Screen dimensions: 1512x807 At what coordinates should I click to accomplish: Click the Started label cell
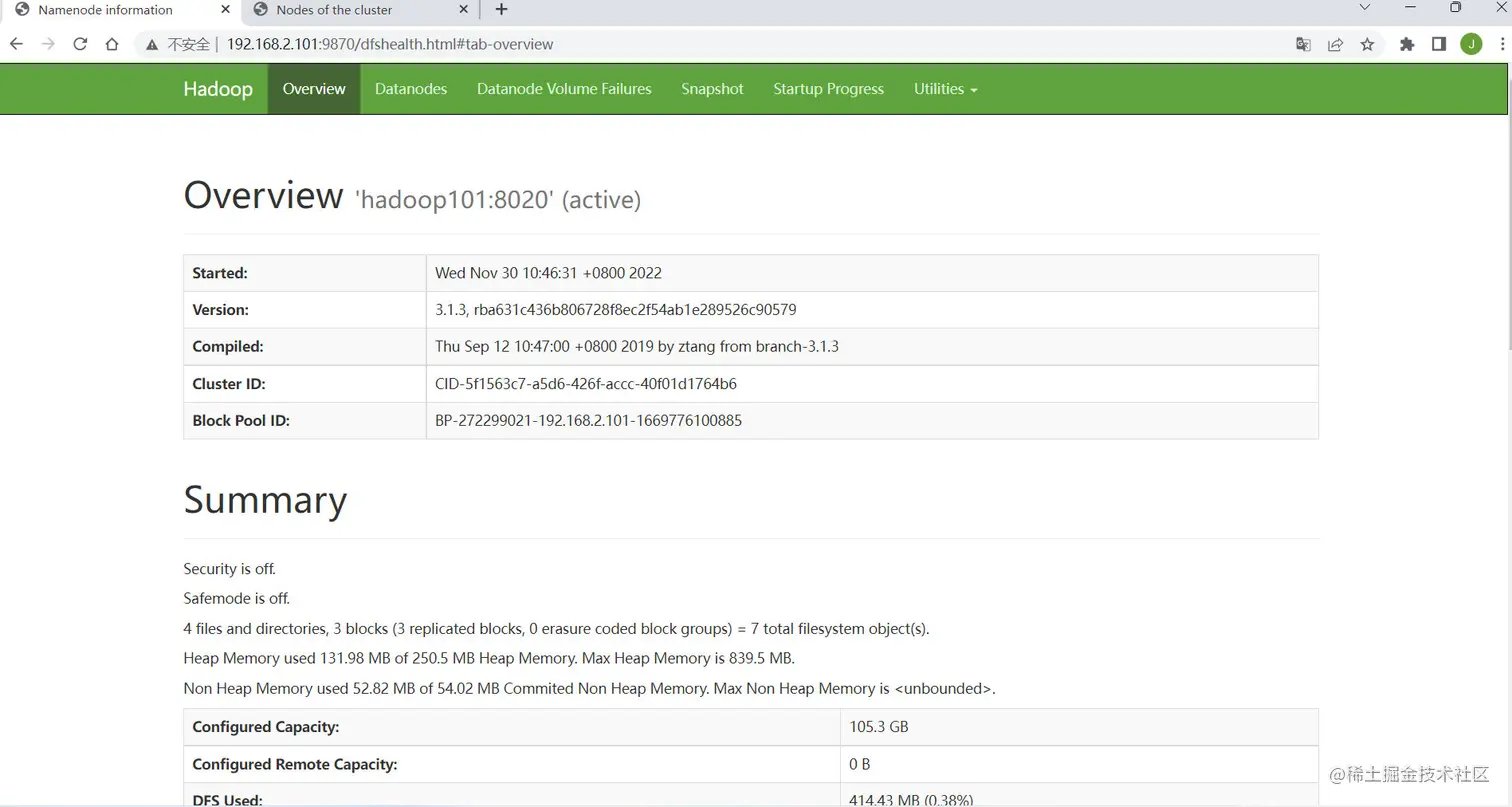click(x=305, y=273)
